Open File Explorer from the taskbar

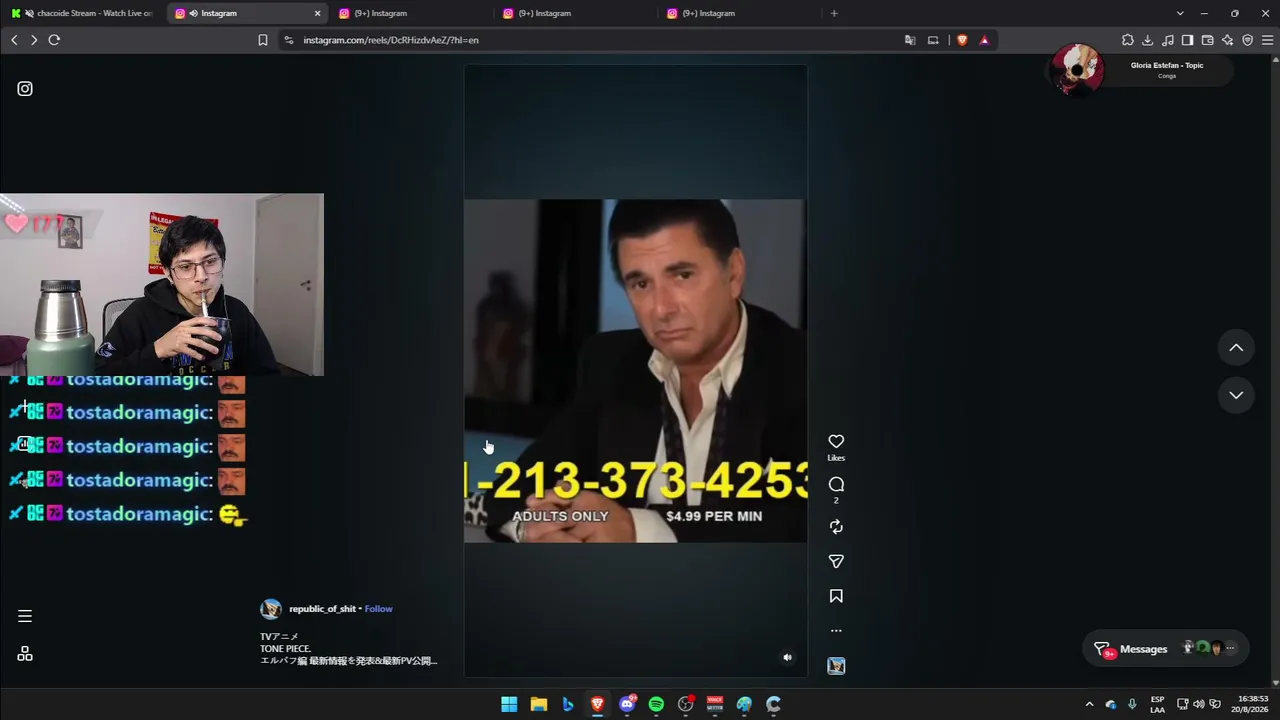tap(539, 704)
